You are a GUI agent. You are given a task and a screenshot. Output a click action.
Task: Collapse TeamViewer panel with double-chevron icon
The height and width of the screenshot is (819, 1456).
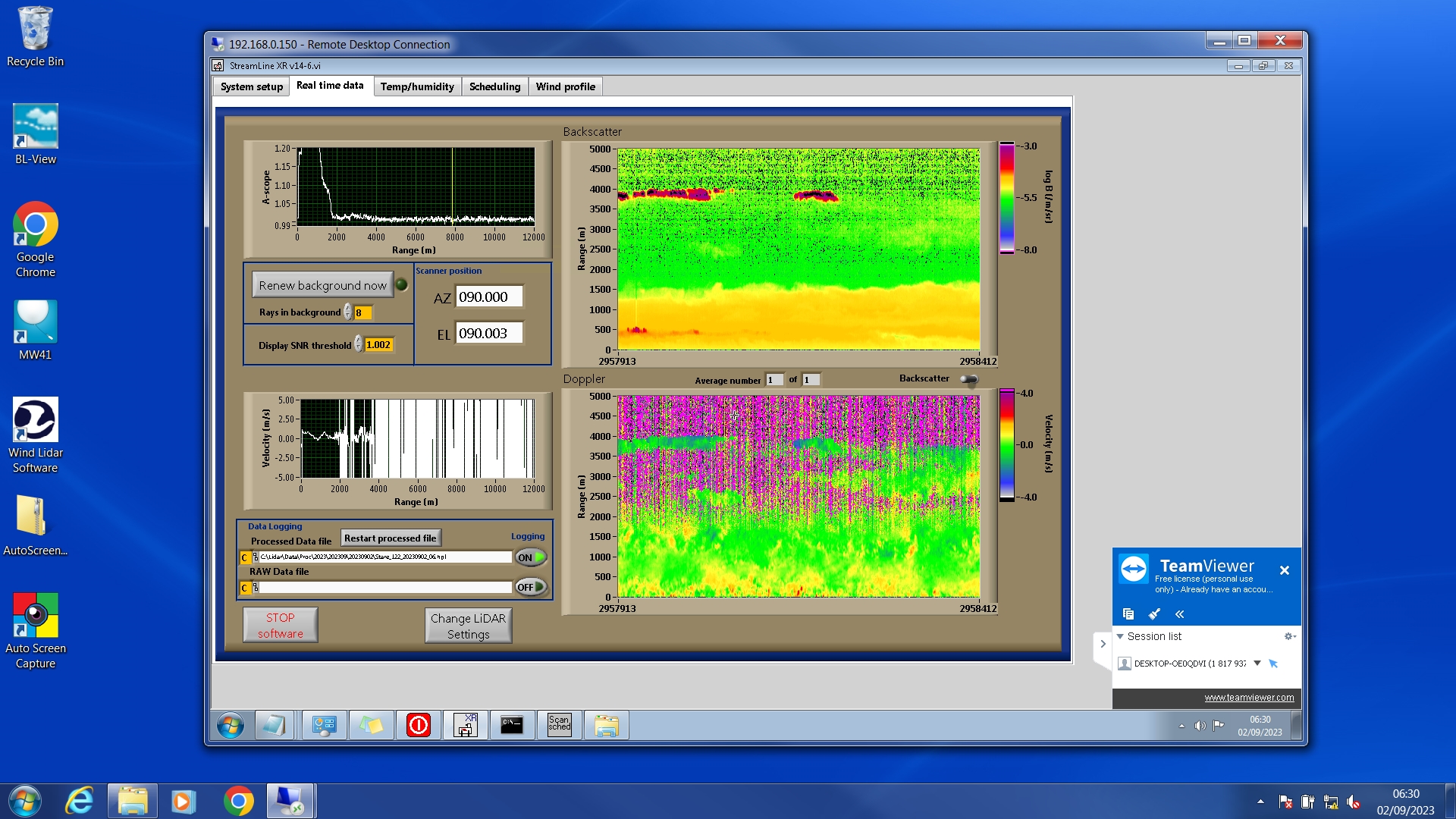(x=1179, y=613)
